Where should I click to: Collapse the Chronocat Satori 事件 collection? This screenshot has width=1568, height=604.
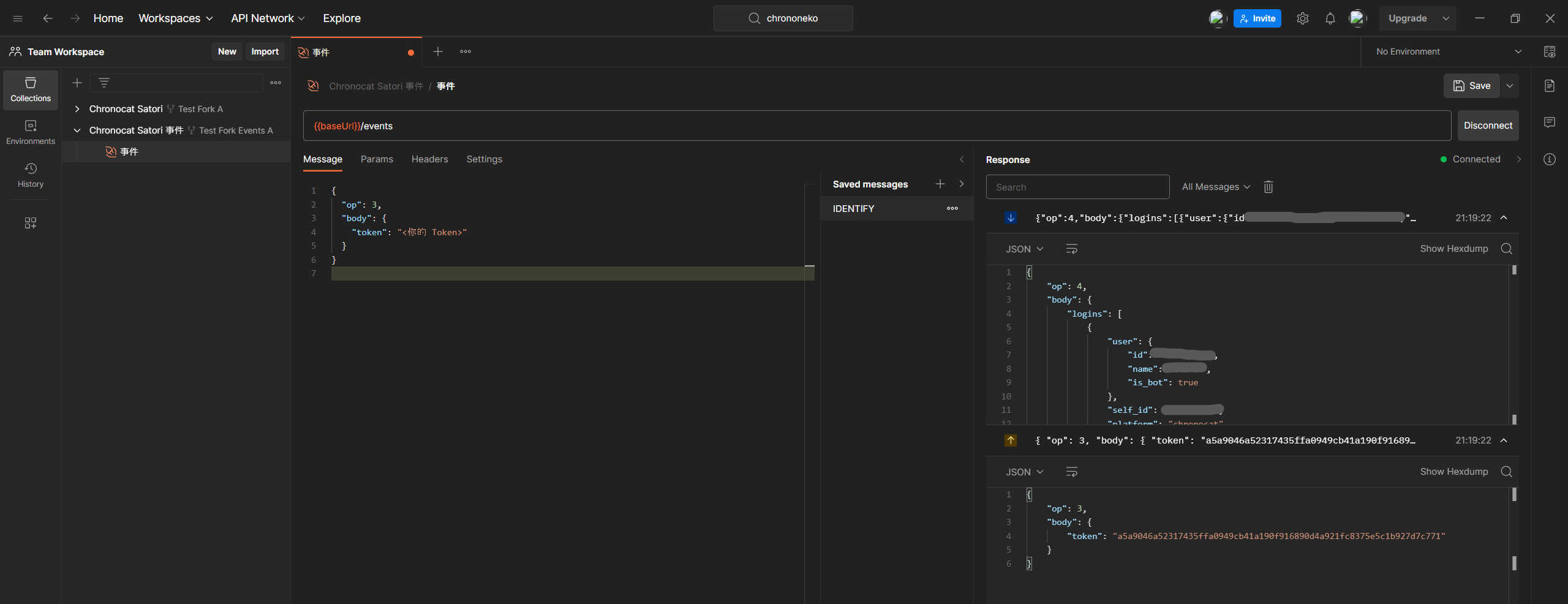(77, 130)
